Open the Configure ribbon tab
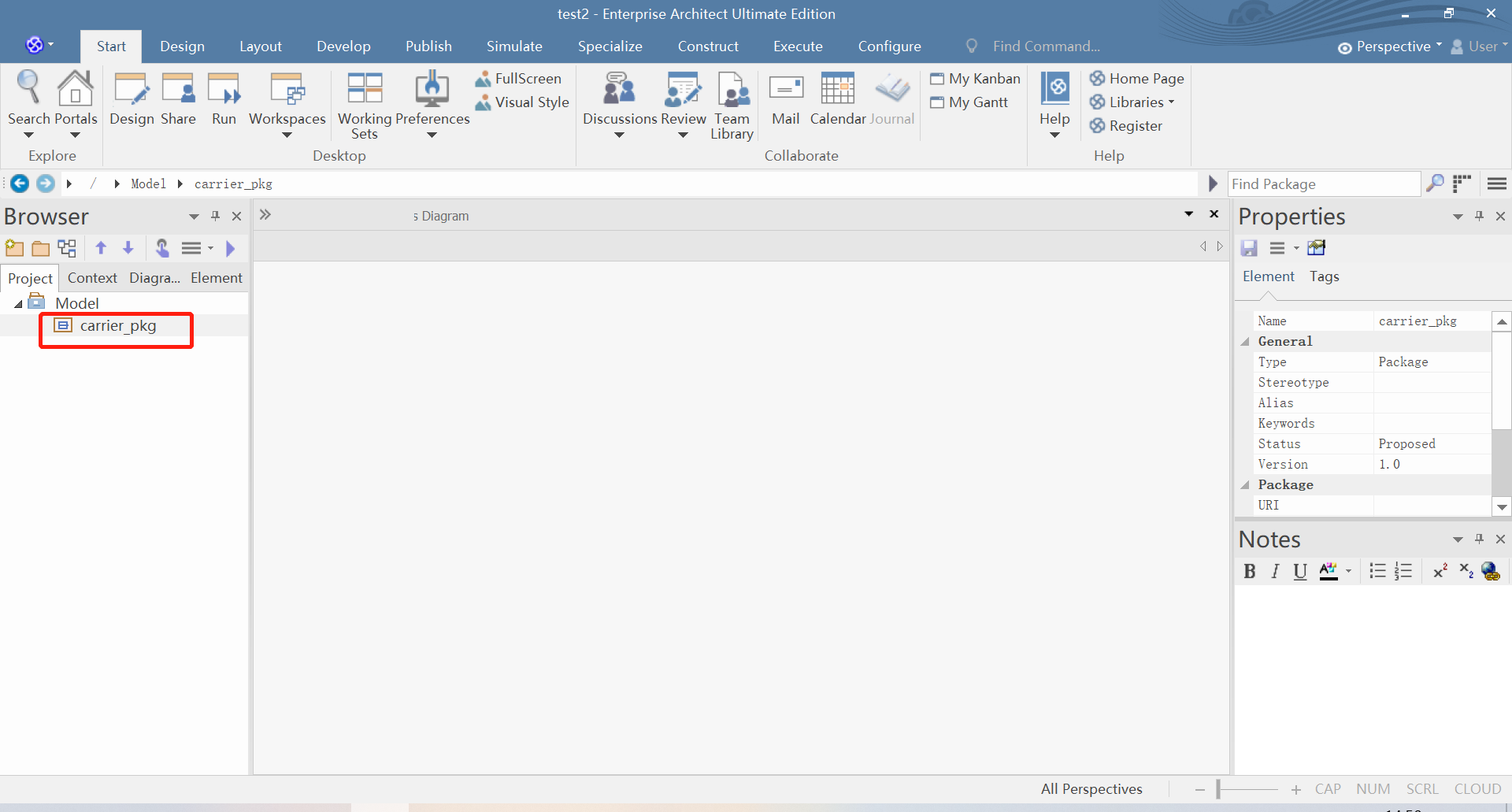Screen dimensions: 1512x812 coord(889,46)
